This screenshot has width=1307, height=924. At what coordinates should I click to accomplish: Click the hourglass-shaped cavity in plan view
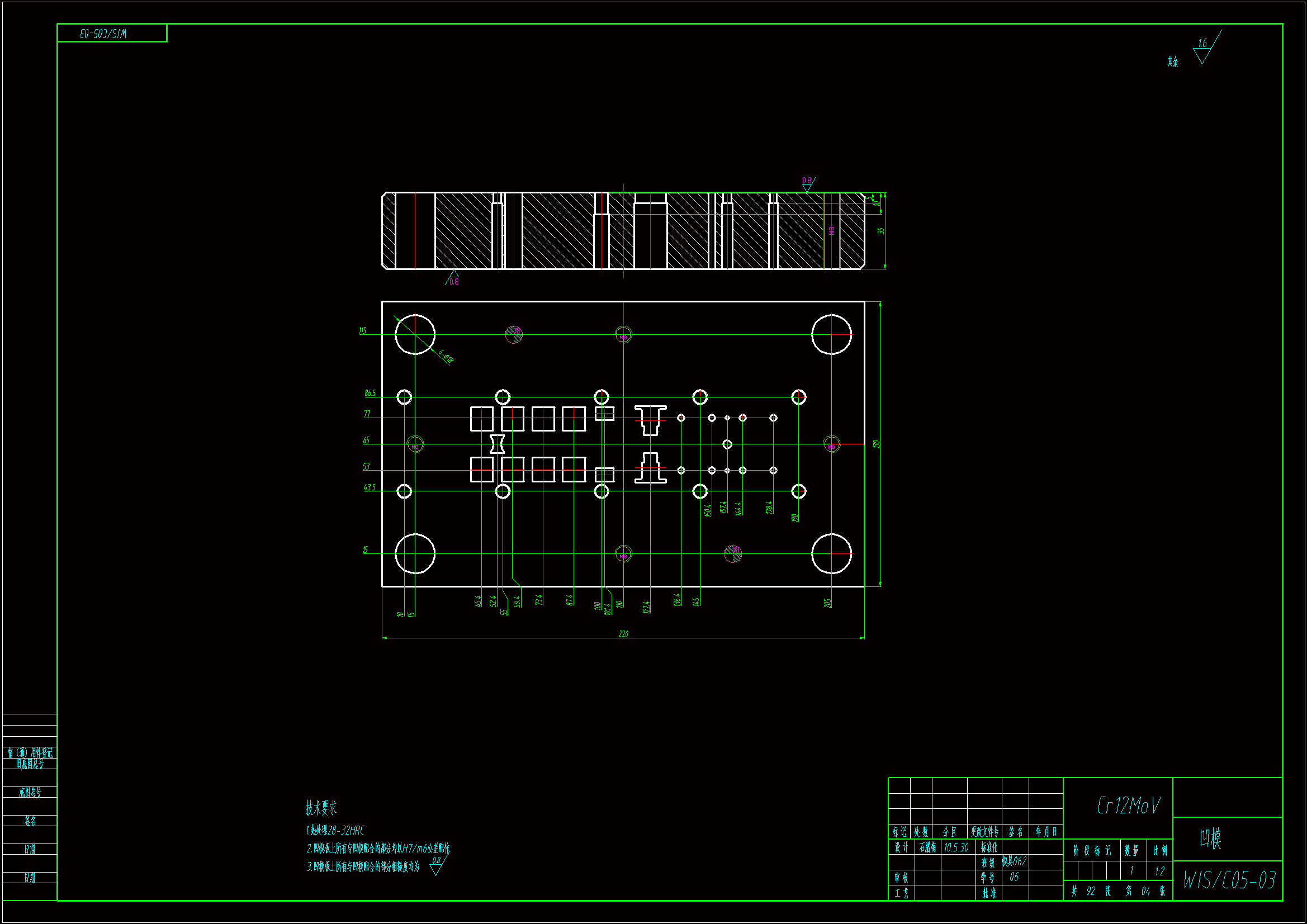497,444
